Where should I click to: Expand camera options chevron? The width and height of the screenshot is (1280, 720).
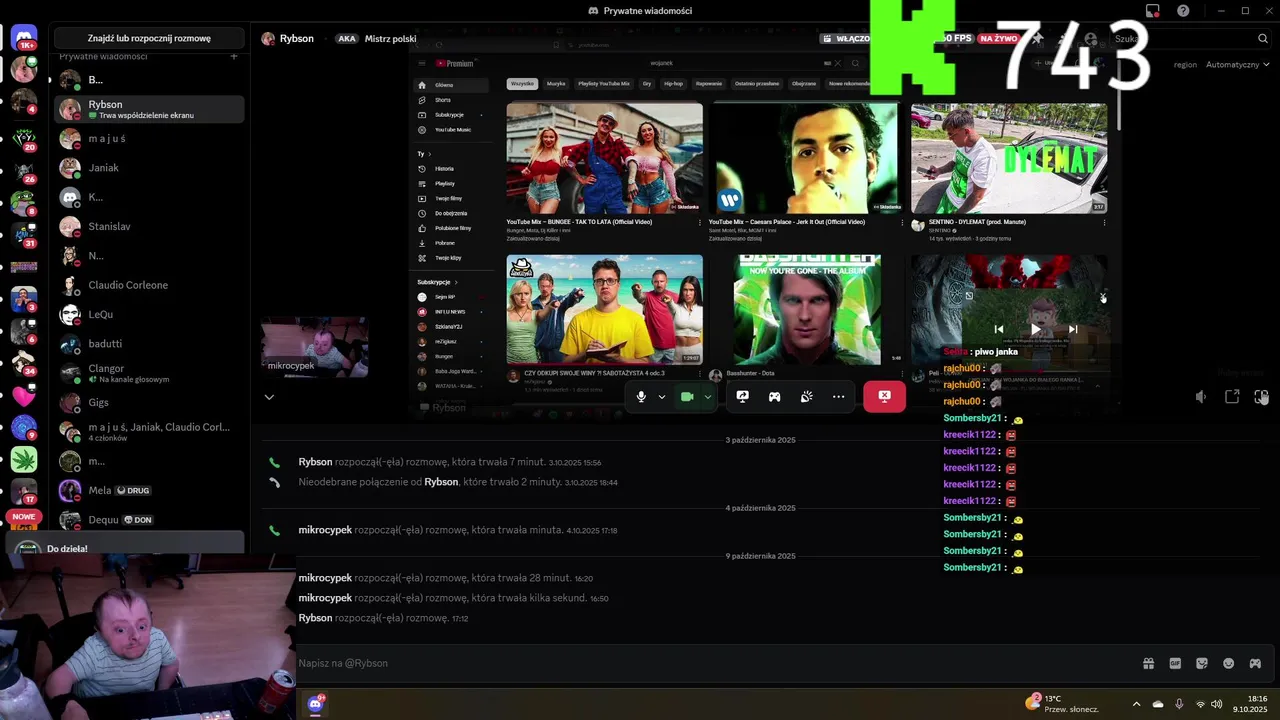(x=707, y=397)
